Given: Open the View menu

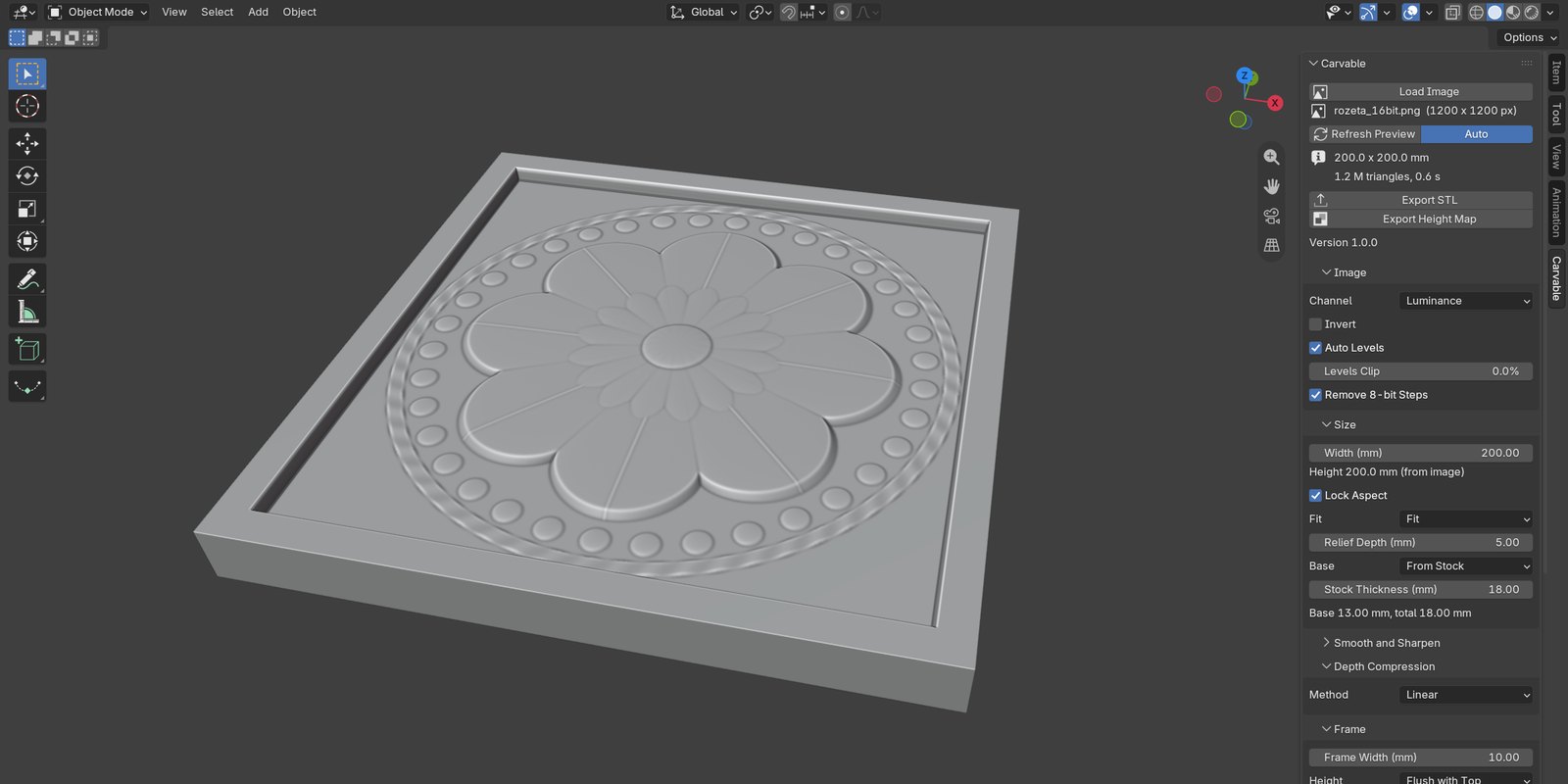Looking at the screenshot, I should (x=174, y=12).
